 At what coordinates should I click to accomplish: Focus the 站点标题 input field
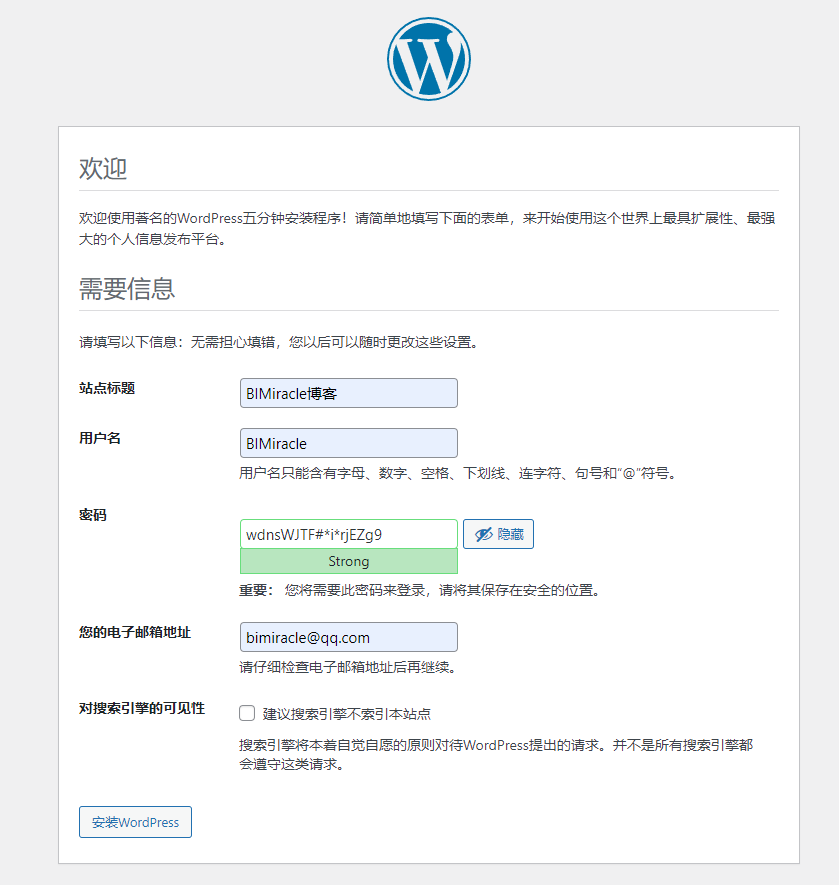[x=348, y=393]
